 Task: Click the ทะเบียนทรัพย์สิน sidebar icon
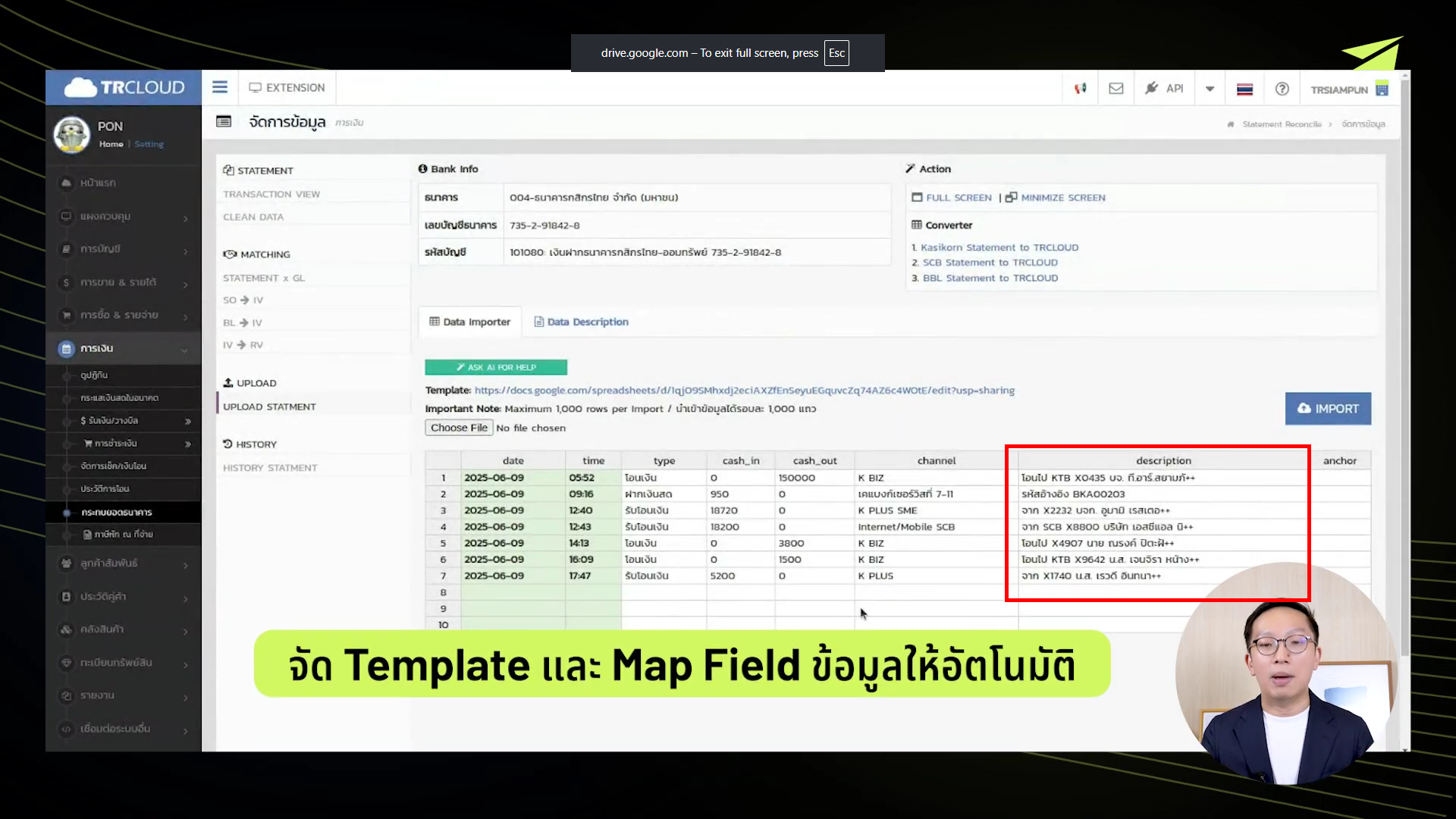(x=66, y=663)
